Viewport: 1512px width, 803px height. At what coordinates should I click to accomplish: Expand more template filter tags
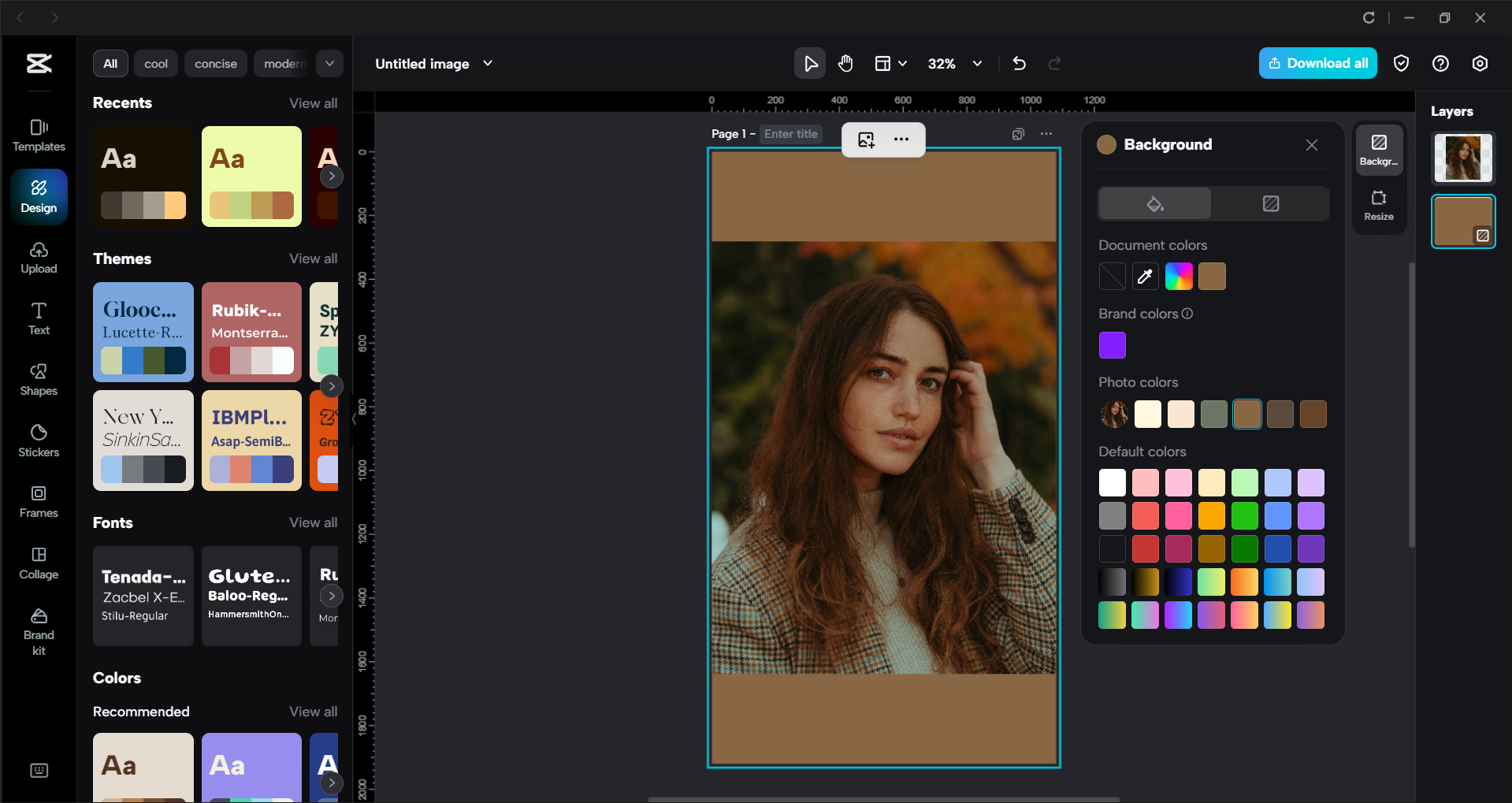(329, 63)
